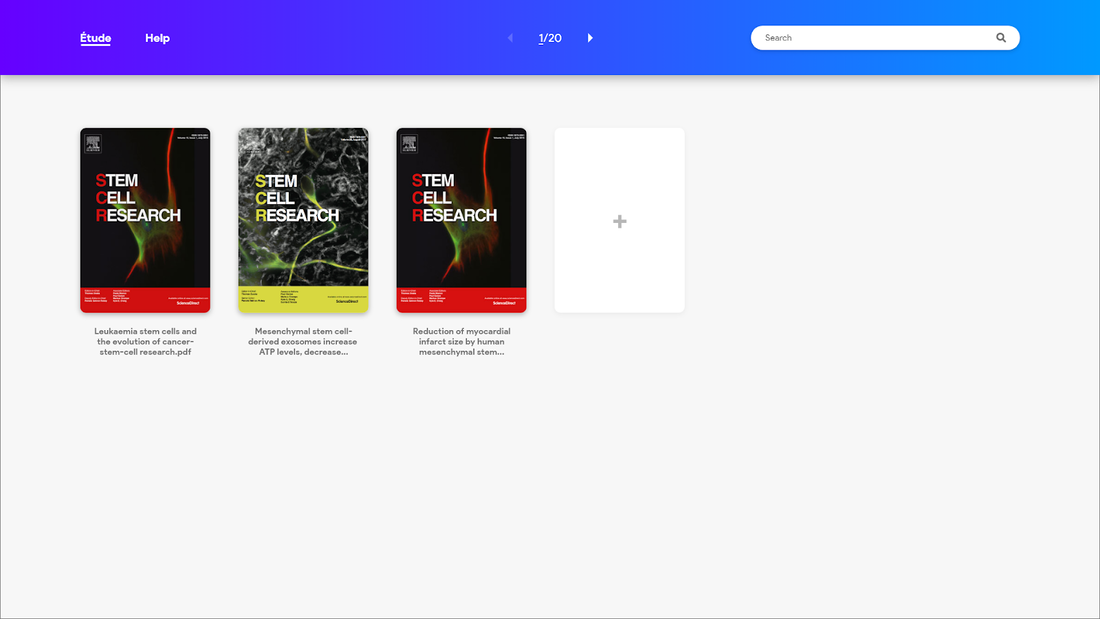
Task: Click the 1/20 page counter
Action: (550, 38)
